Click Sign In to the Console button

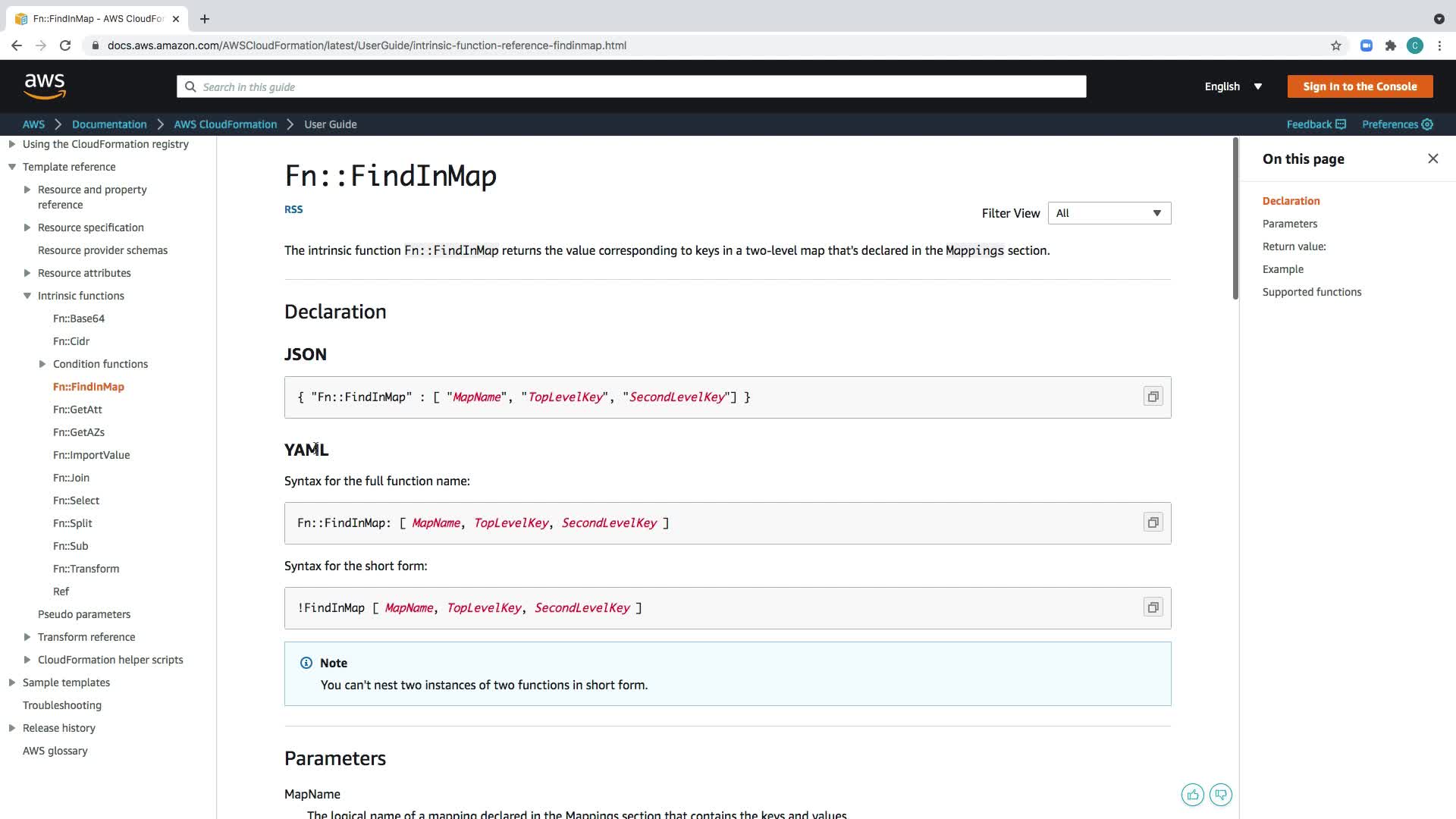point(1359,86)
